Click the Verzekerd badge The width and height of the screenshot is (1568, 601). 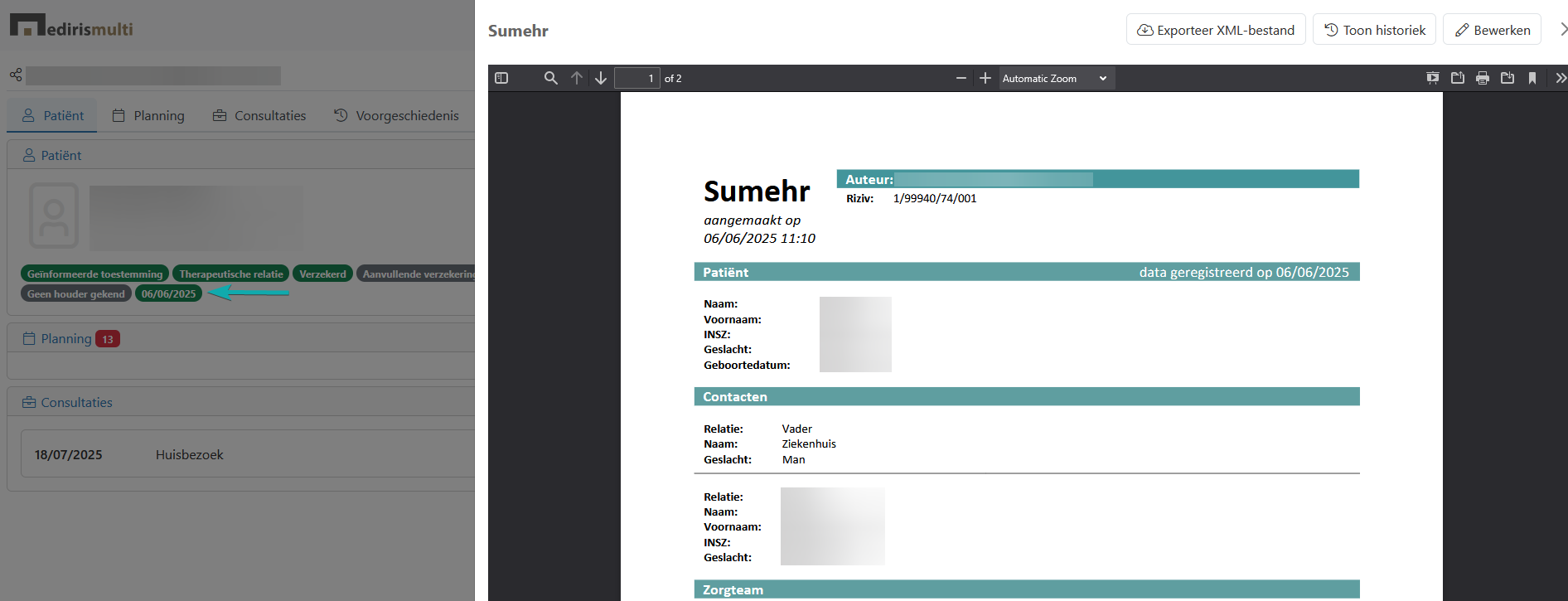pyautogui.click(x=322, y=274)
